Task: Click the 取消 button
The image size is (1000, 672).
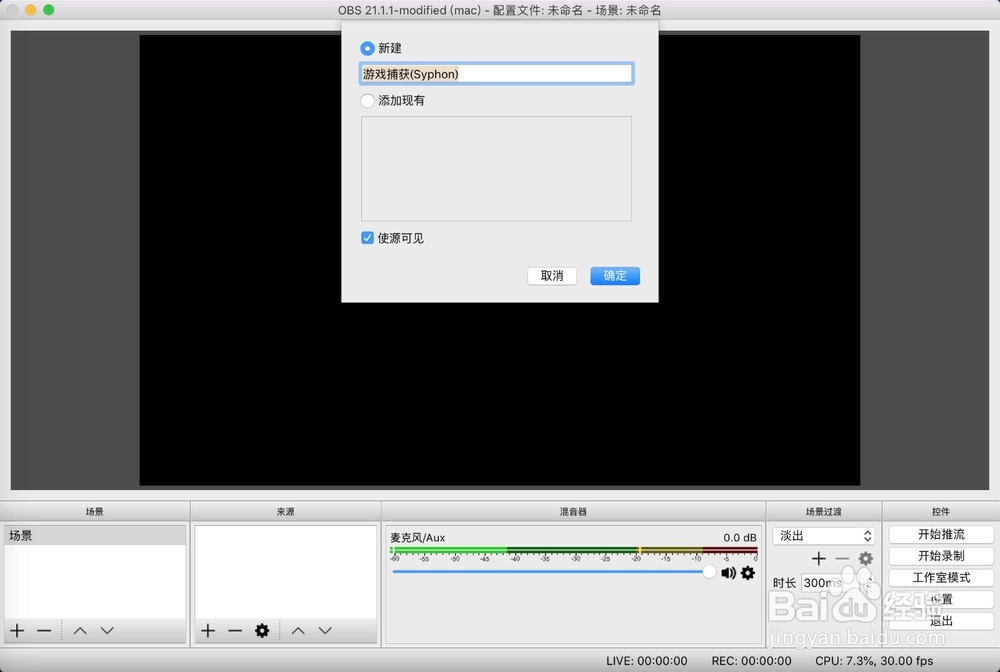Action: pyautogui.click(x=552, y=275)
